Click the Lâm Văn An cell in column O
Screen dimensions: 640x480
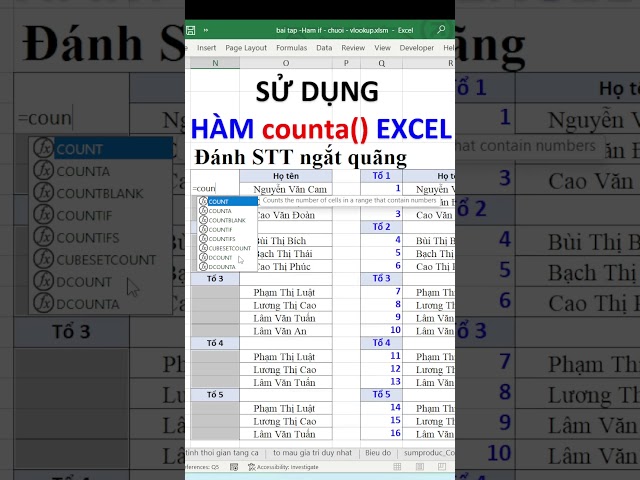(x=286, y=331)
